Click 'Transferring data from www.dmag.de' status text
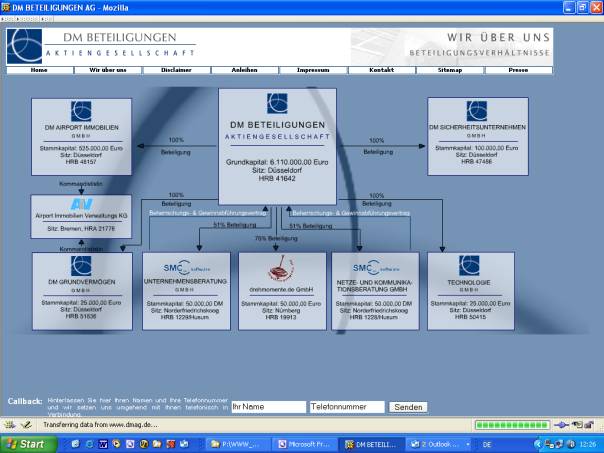 (100, 425)
